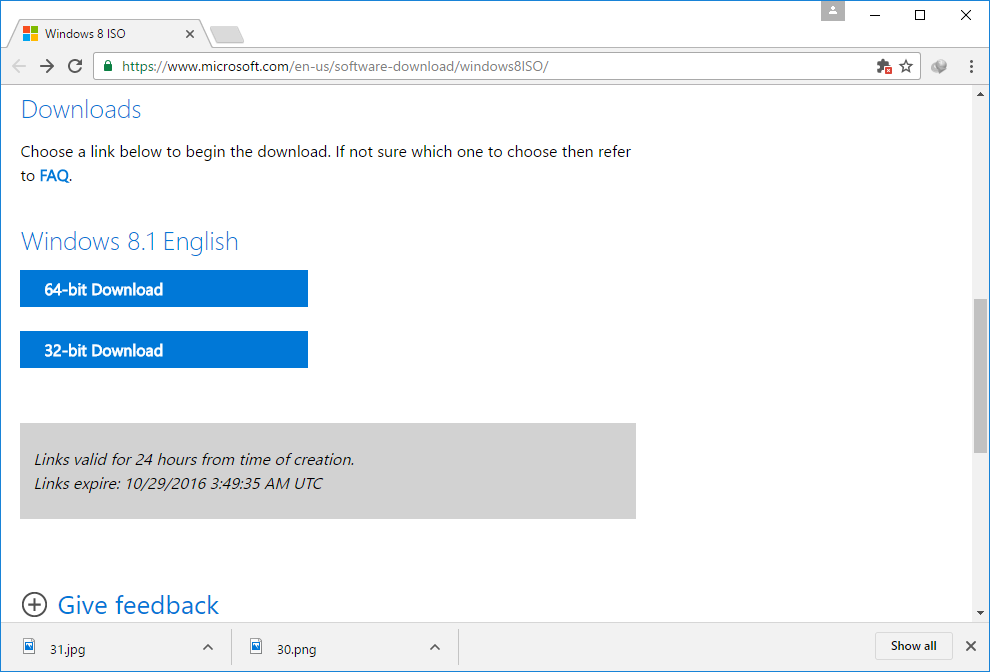The height and width of the screenshot is (672, 990).
Task: Click the blocked plugin puzzle icon
Action: point(884,66)
